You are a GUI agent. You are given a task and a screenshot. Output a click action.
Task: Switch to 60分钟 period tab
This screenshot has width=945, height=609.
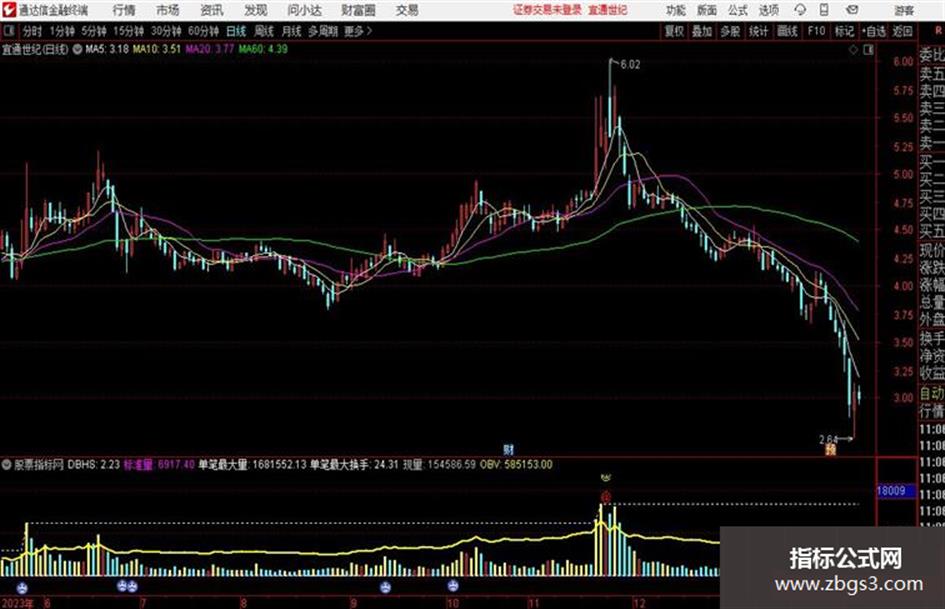point(203,31)
